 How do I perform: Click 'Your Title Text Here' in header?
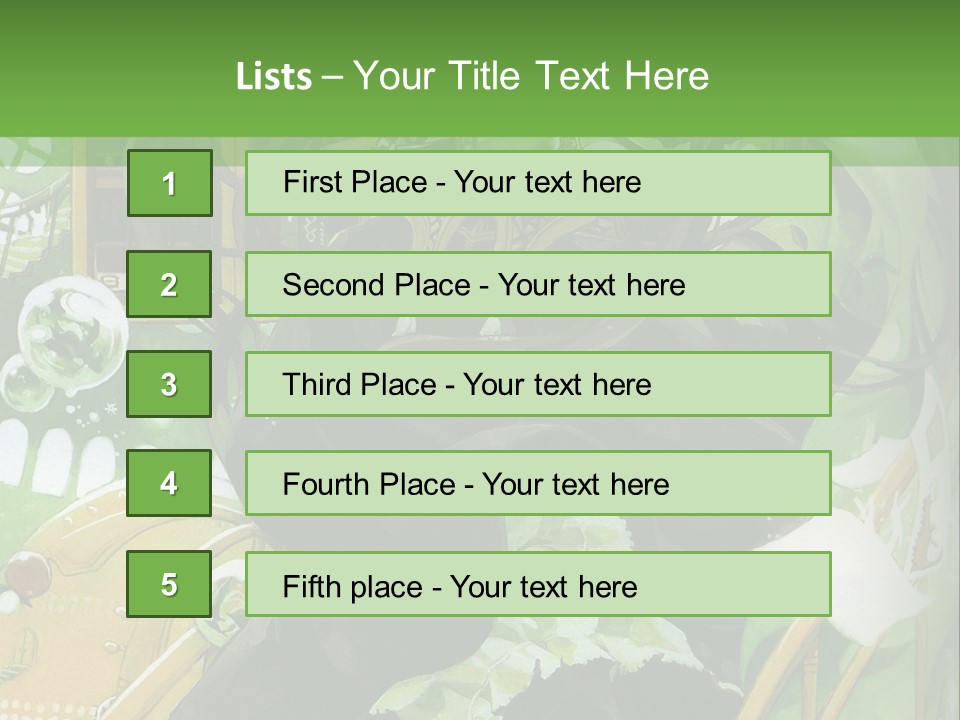[531, 76]
